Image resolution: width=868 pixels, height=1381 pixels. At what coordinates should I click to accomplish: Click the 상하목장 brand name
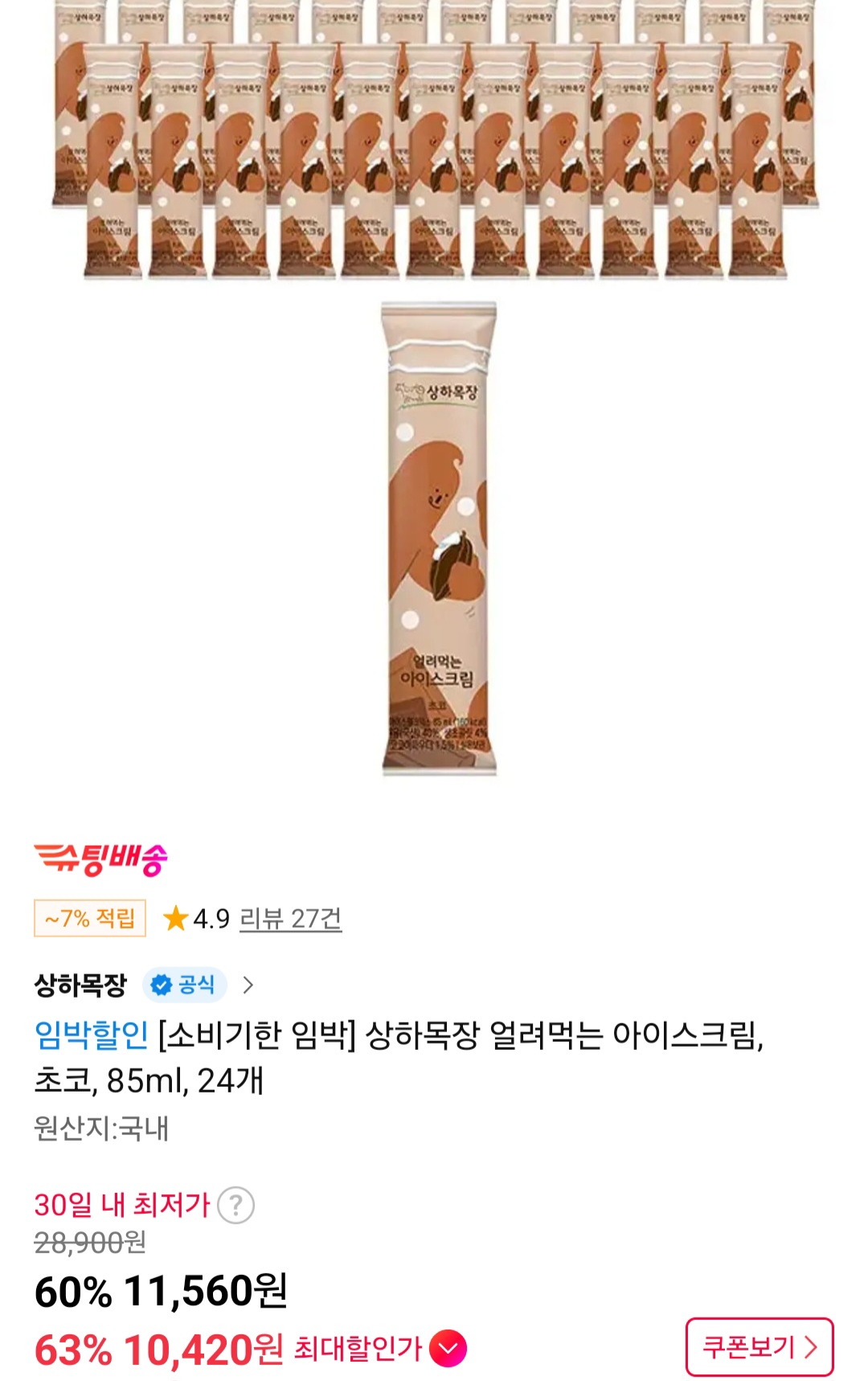[x=80, y=985]
